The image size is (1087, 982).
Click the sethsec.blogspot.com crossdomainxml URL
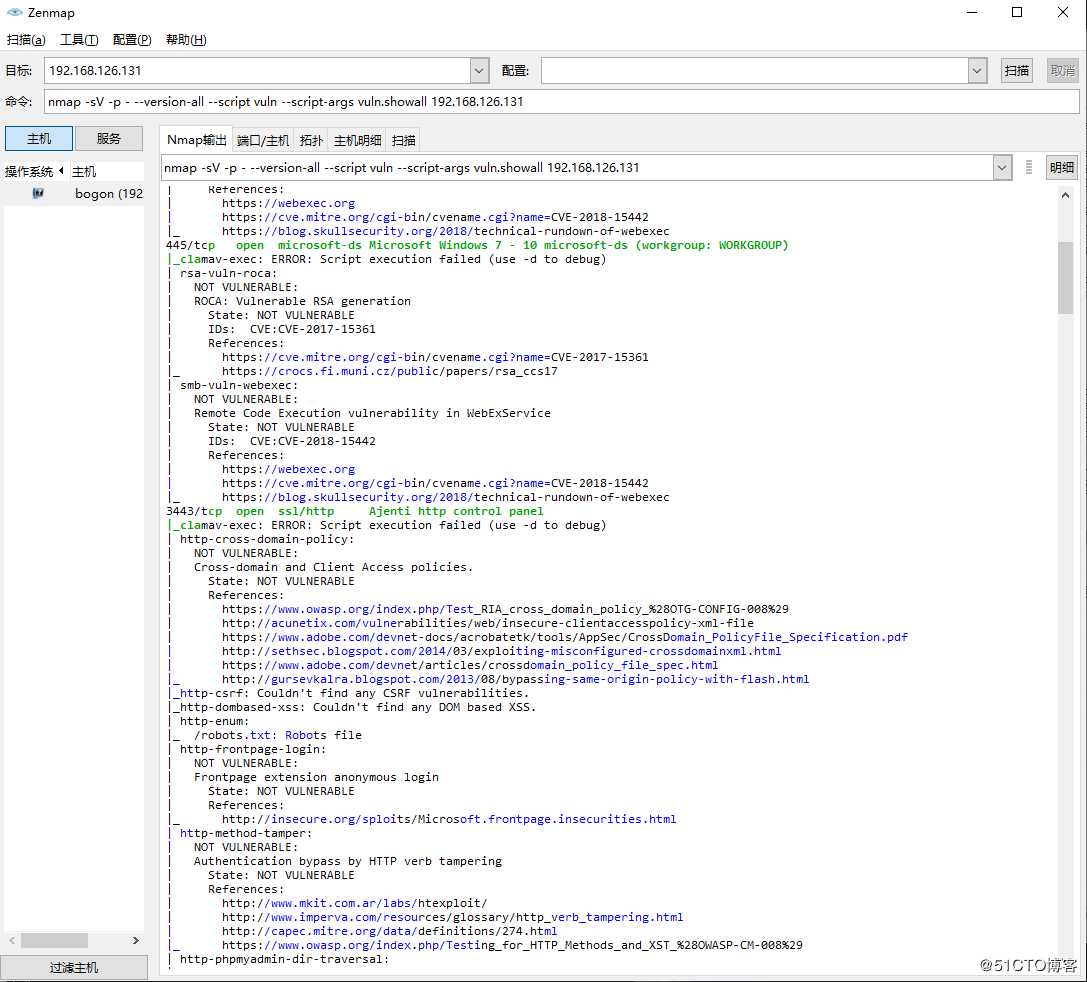(501, 651)
